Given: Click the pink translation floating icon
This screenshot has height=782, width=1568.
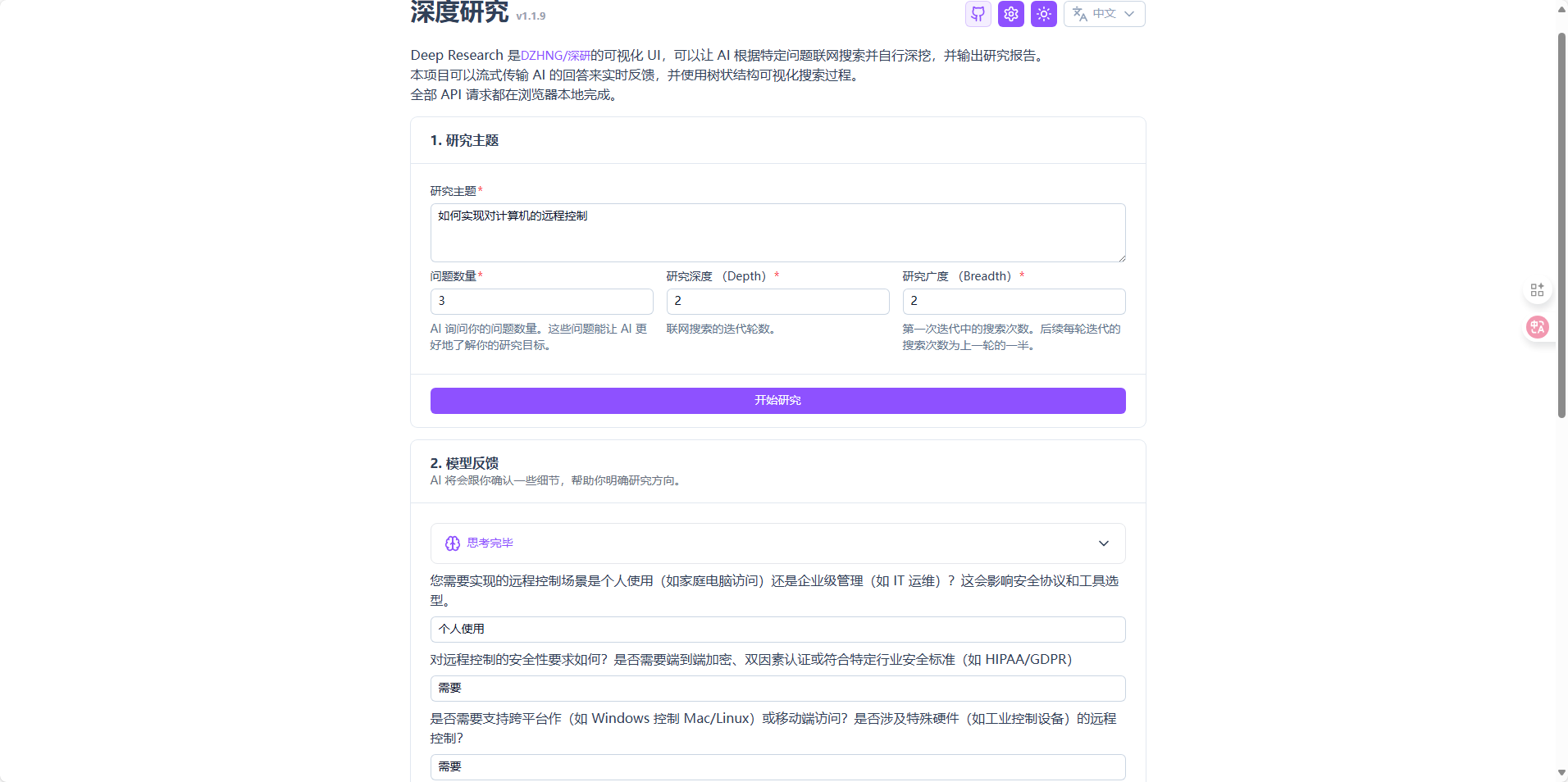Looking at the screenshot, I should [x=1537, y=327].
